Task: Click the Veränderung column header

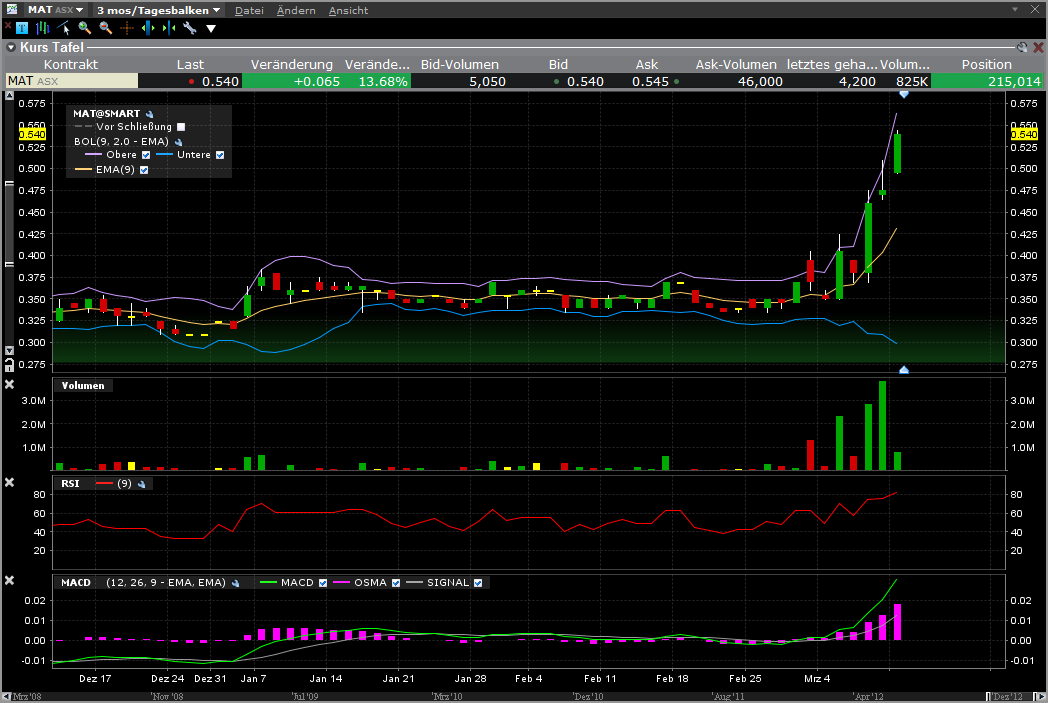Action: point(291,64)
